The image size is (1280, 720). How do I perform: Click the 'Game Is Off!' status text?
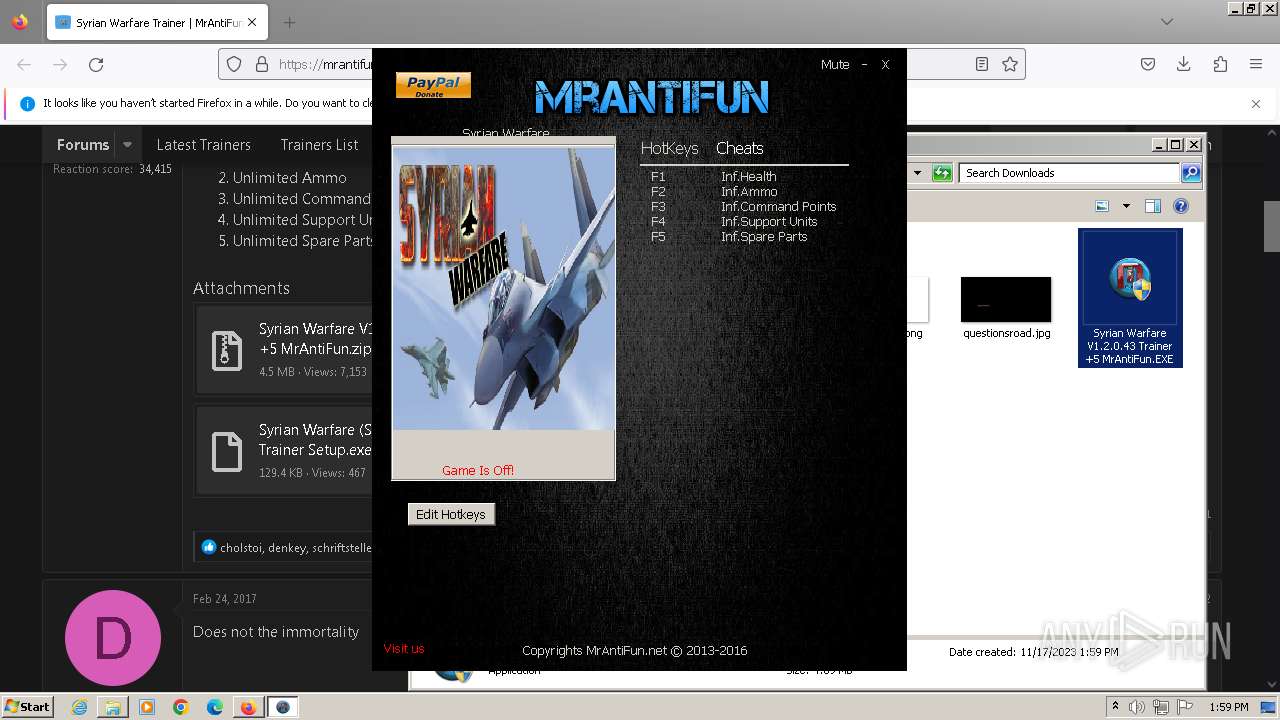pyautogui.click(x=478, y=470)
